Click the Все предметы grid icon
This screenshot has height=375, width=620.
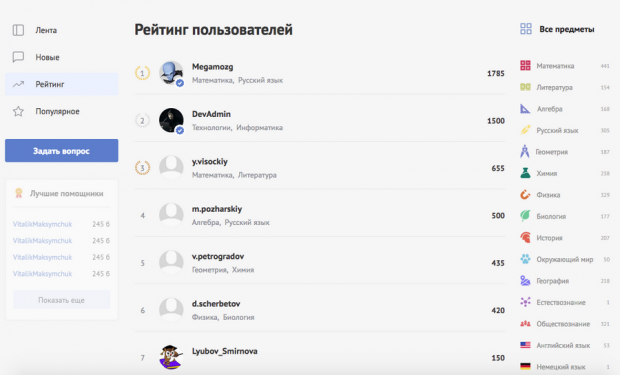pyautogui.click(x=525, y=28)
